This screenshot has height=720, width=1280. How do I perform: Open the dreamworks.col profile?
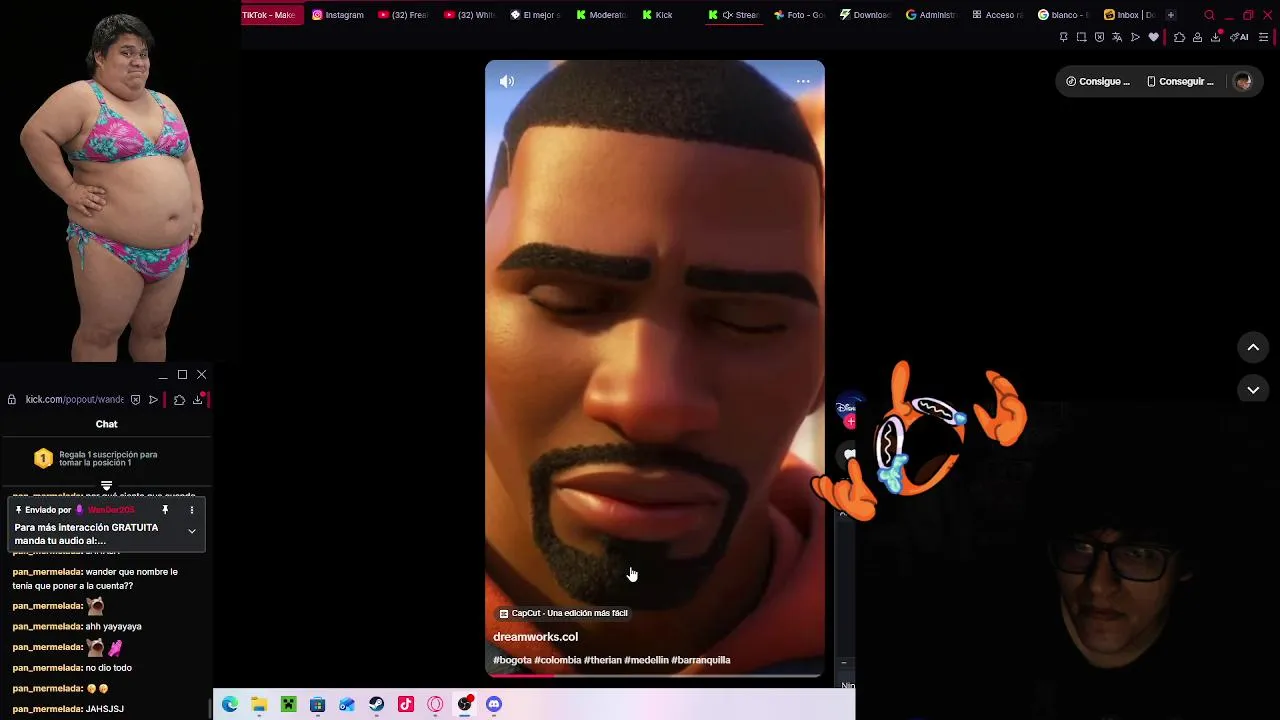tap(535, 637)
